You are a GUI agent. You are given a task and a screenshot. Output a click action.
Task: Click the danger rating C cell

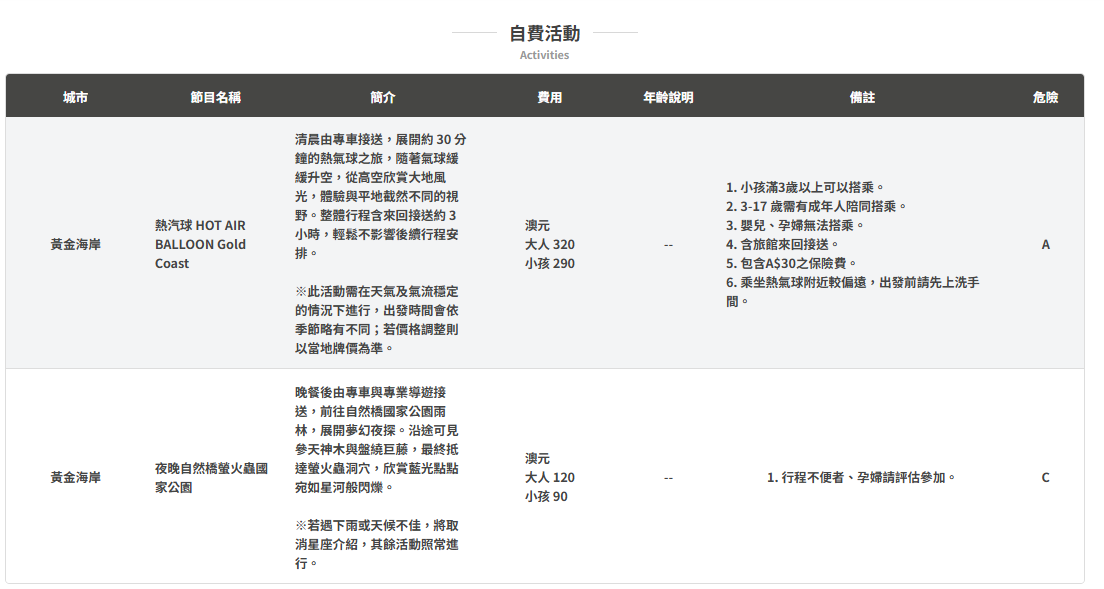[1045, 477]
